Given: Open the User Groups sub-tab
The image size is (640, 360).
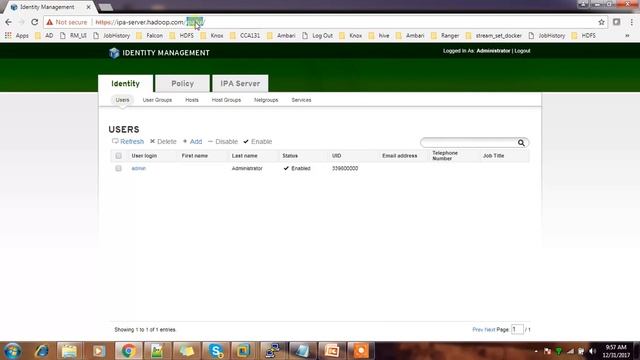Looking at the screenshot, I should coord(157,100).
